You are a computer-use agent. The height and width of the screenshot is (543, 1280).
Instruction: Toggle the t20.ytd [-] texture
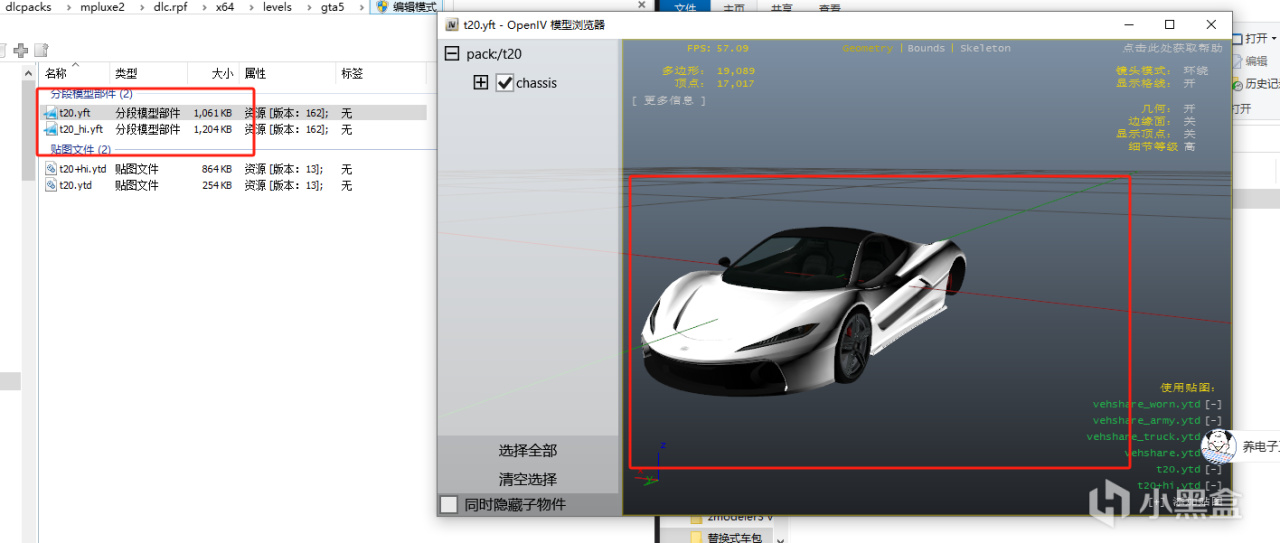[x=1213, y=469]
